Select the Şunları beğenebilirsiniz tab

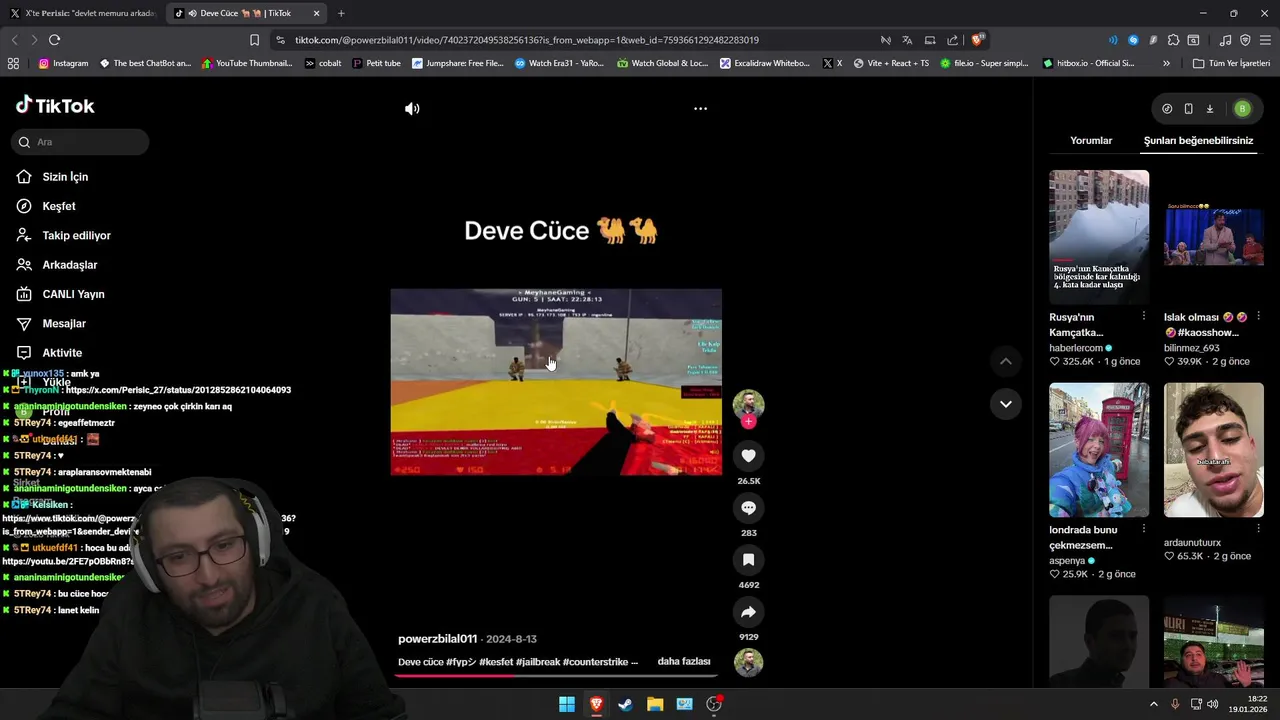click(1198, 141)
